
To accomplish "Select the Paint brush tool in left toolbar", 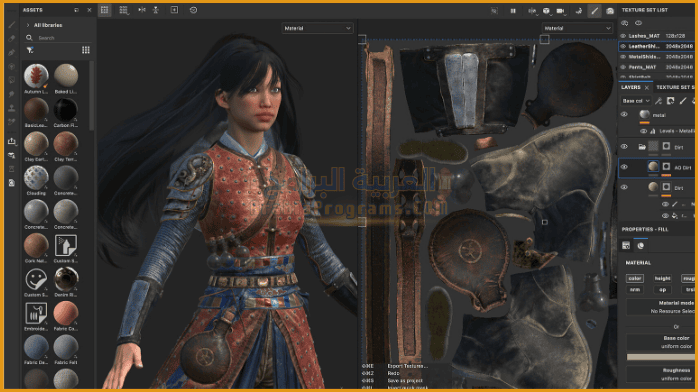I will 12,24.
